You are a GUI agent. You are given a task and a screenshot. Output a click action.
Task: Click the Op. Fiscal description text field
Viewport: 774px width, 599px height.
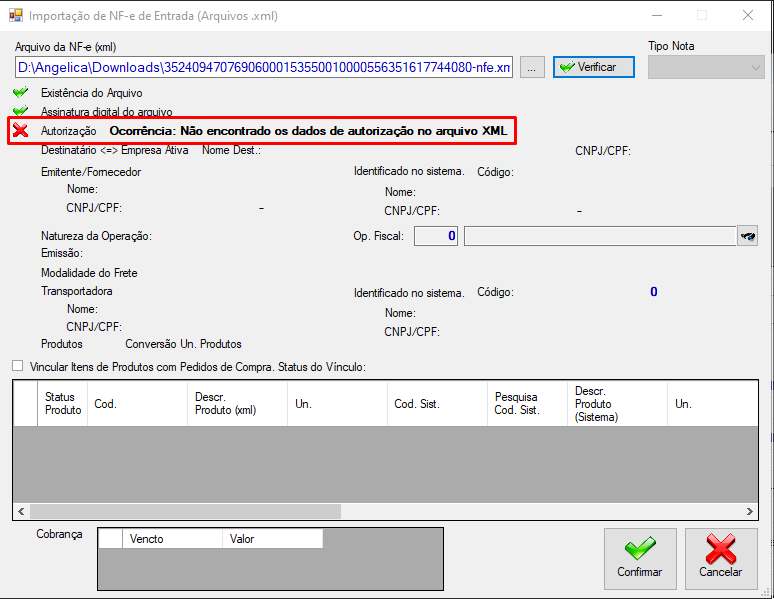tap(600, 236)
